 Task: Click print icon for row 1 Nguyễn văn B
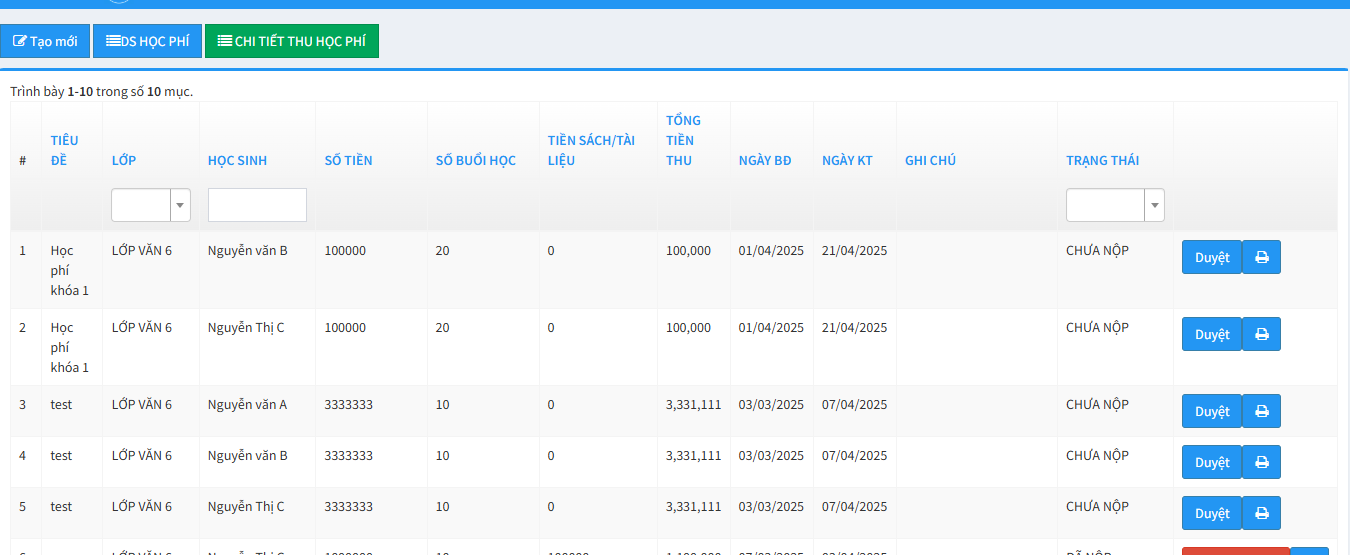click(1261, 257)
